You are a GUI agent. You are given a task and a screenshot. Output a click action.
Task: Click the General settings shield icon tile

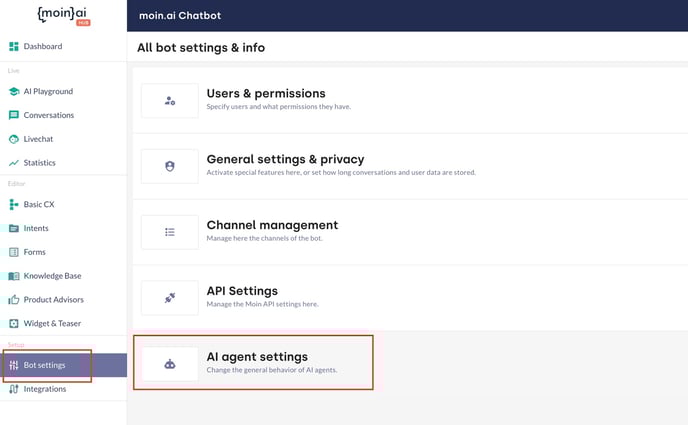170,167
